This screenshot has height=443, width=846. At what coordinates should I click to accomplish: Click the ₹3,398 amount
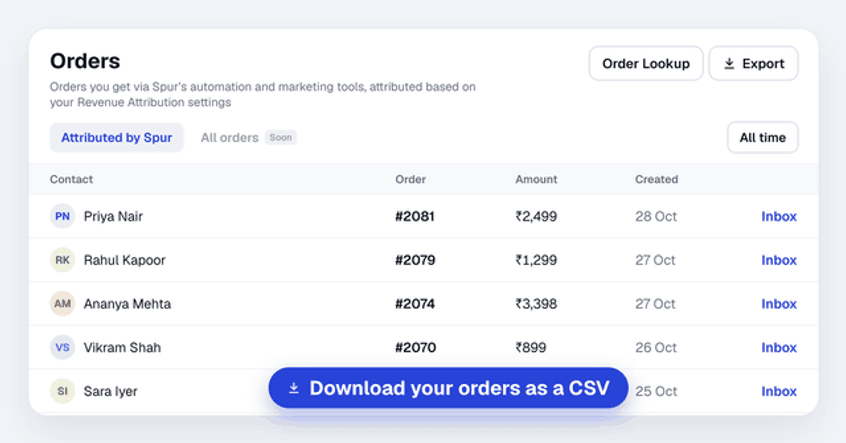pyautogui.click(x=536, y=304)
